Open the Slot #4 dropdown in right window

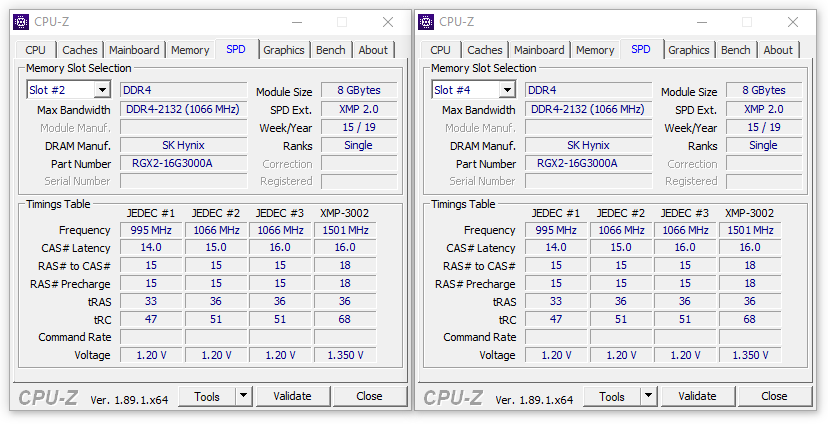507,90
